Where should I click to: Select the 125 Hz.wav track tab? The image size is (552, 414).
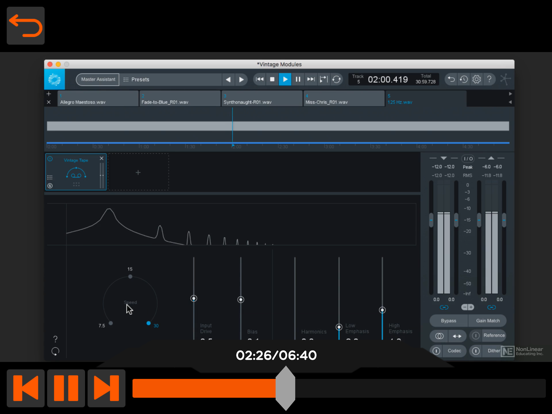[426, 98]
